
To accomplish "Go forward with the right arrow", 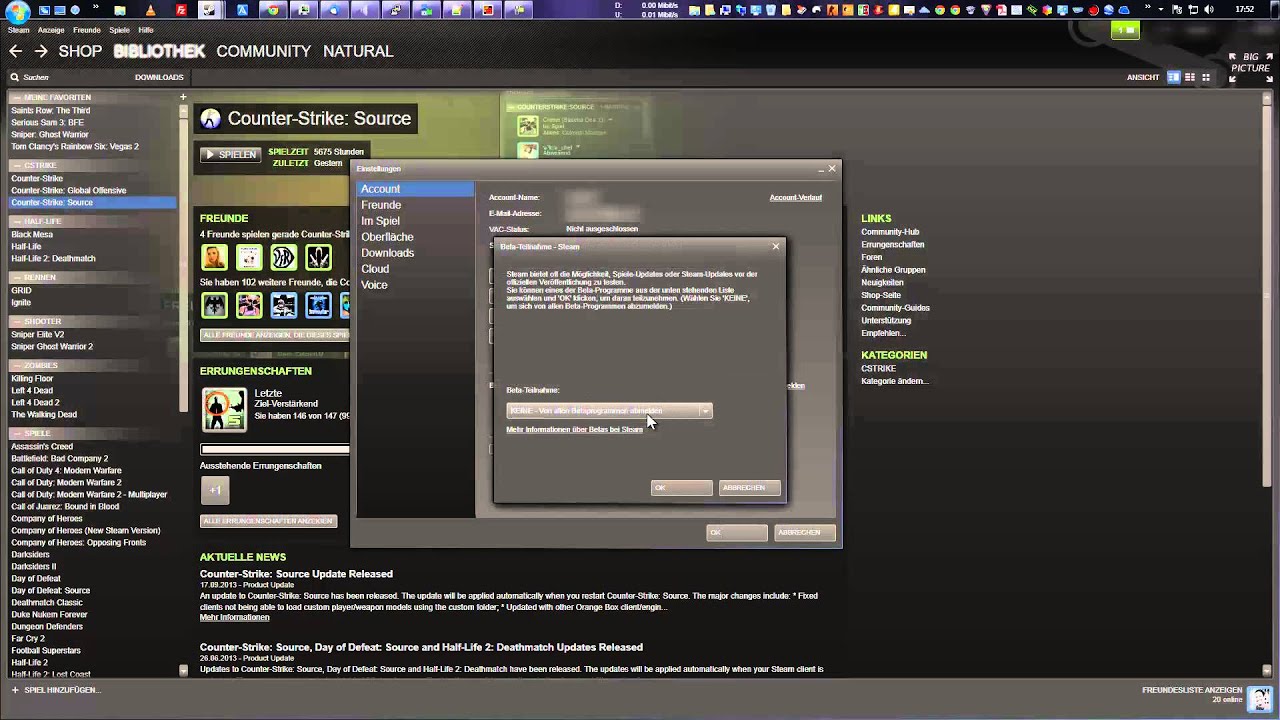I will (41, 51).
